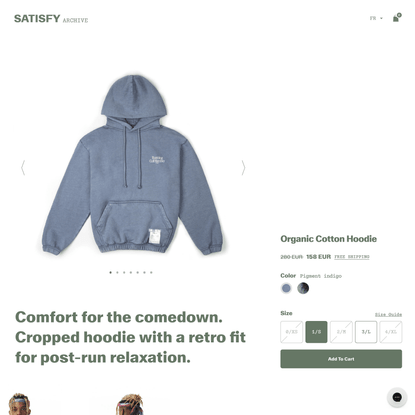Choose the 0/XS size option

[x=292, y=332]
